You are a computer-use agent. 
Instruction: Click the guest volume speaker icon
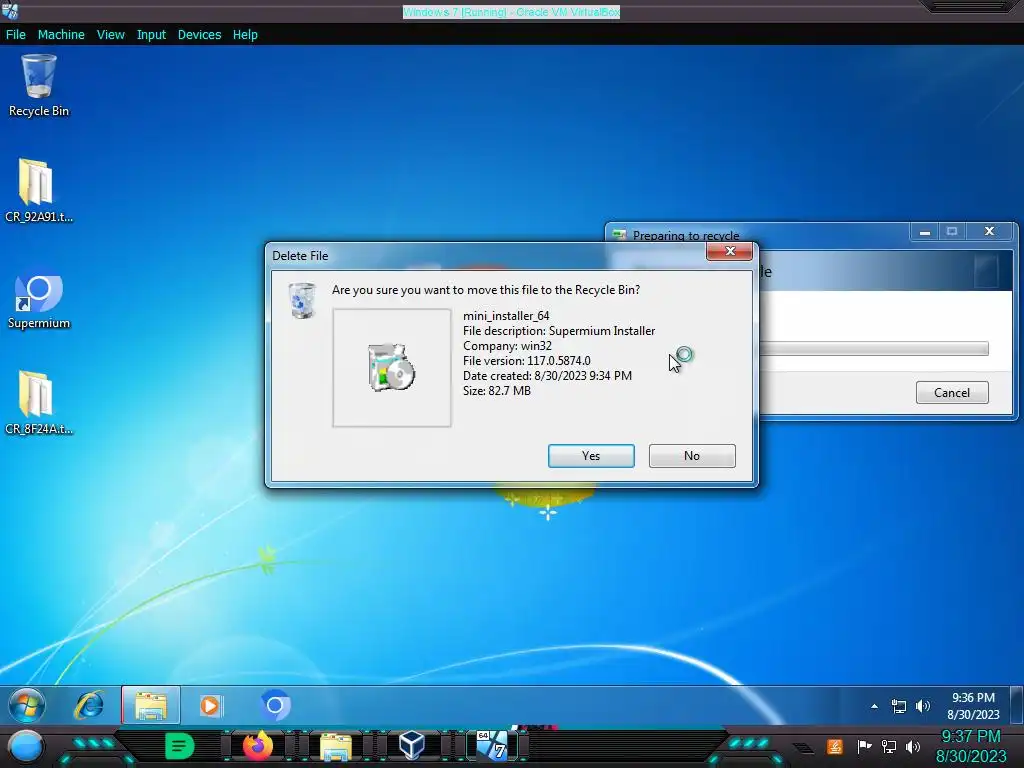(x=923, y=706)
